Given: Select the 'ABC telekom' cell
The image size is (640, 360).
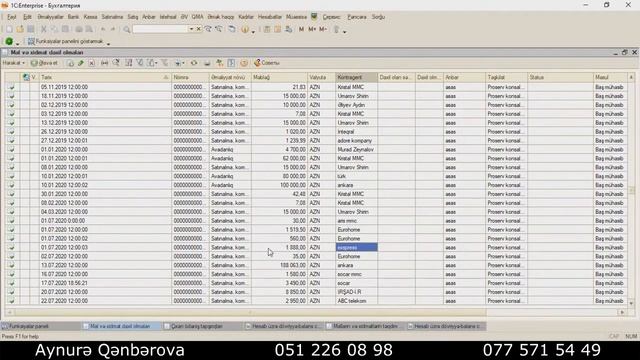Looking at the screenshot, I should coord(356,301).
